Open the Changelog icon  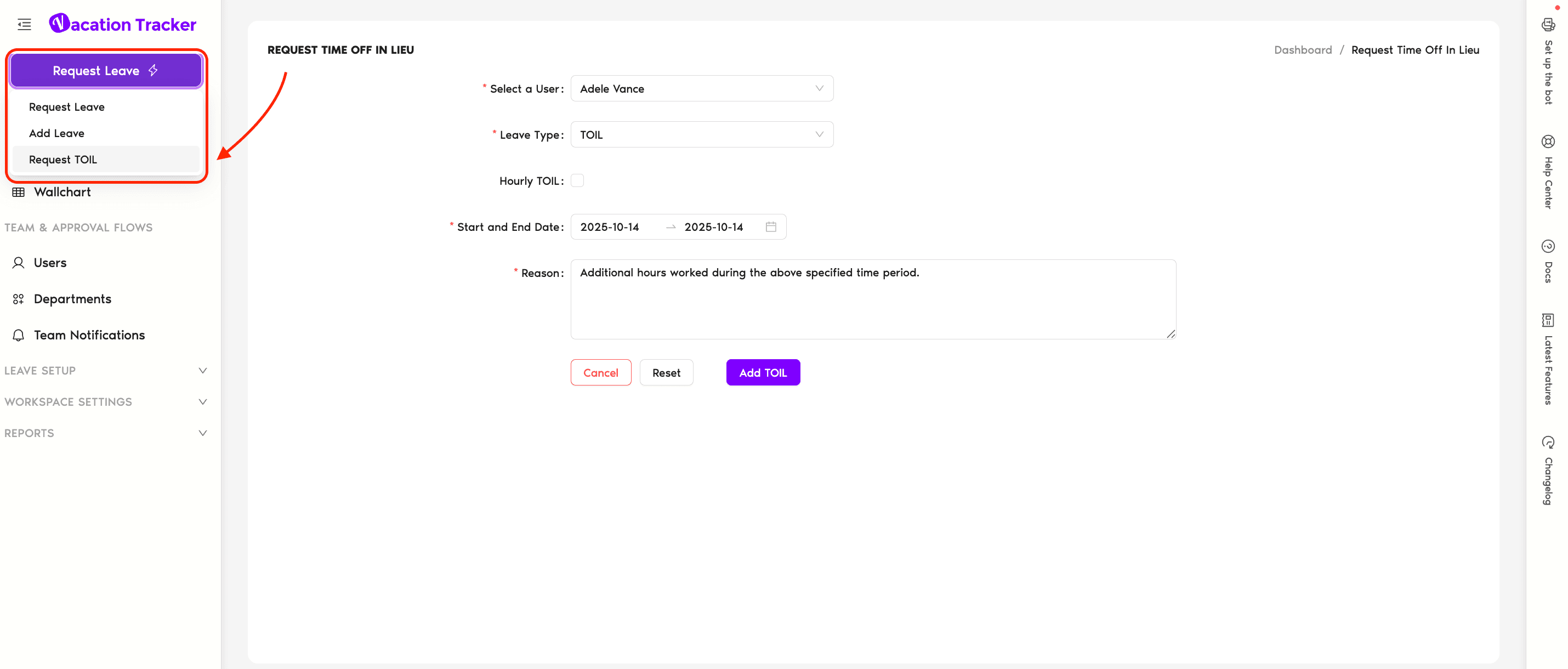[1548, 443]
